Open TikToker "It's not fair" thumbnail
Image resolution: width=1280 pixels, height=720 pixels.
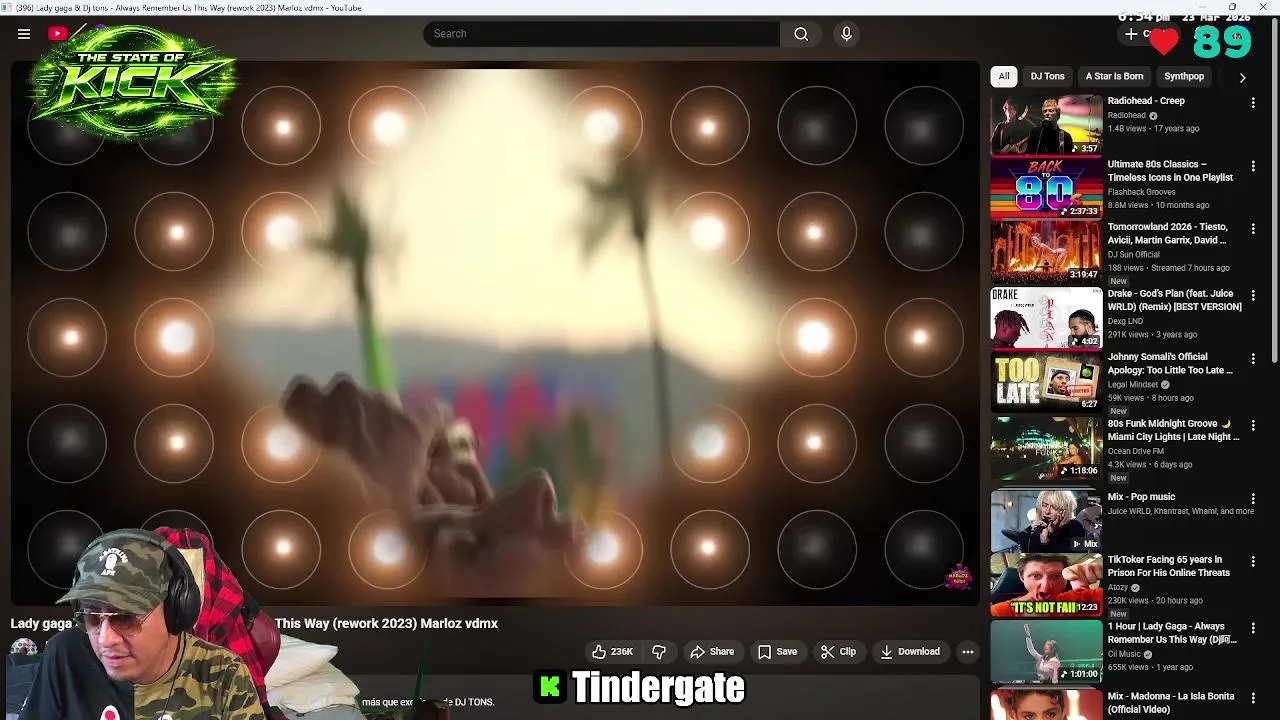click(1046, 584)
